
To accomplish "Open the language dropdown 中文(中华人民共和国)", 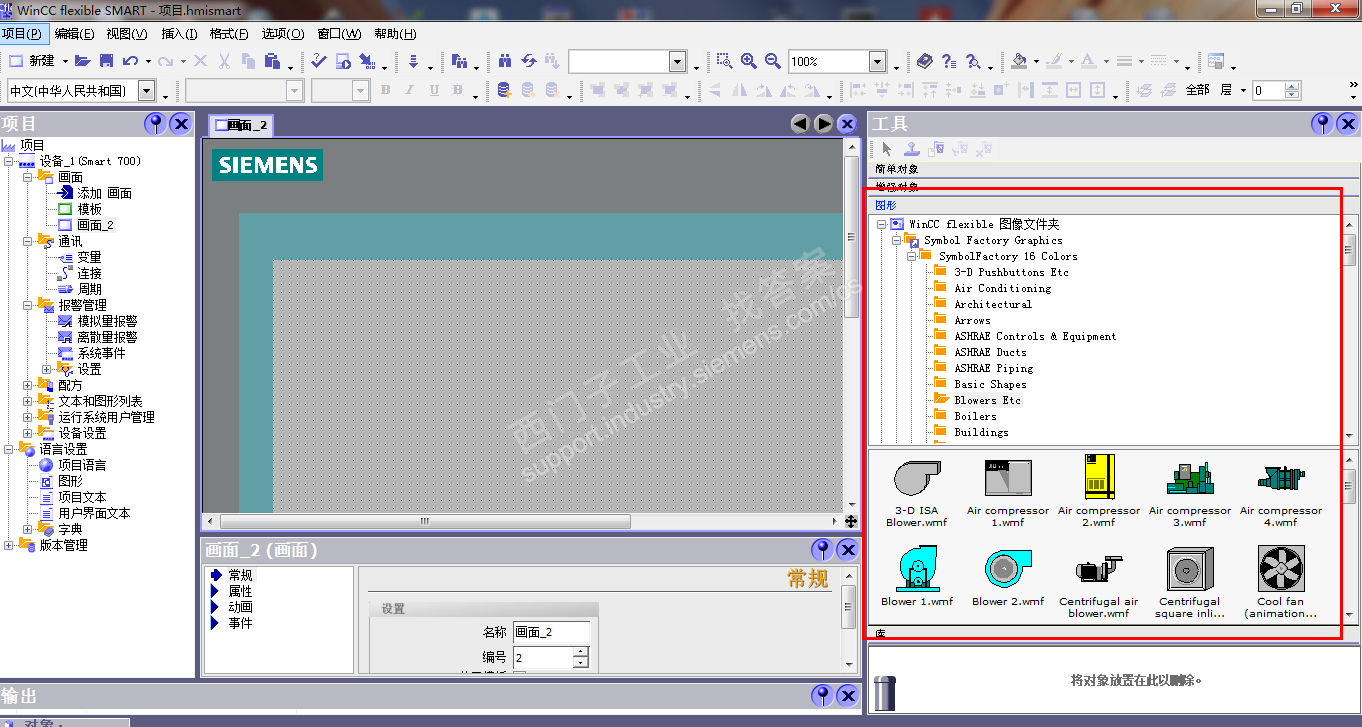I will (146, 91).
